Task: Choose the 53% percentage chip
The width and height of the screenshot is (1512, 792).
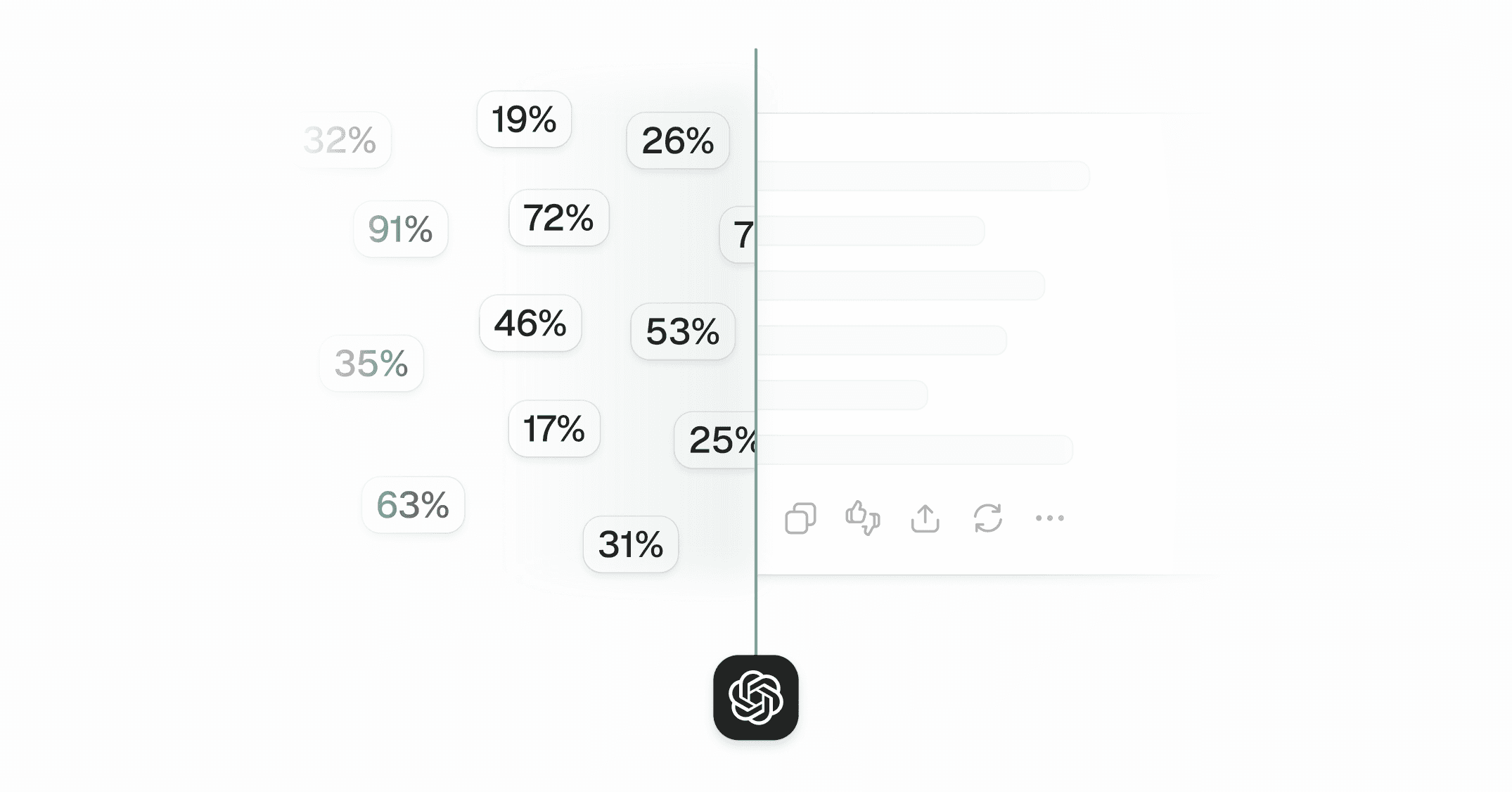Action: pyautogui.click(x=683, y=331)
